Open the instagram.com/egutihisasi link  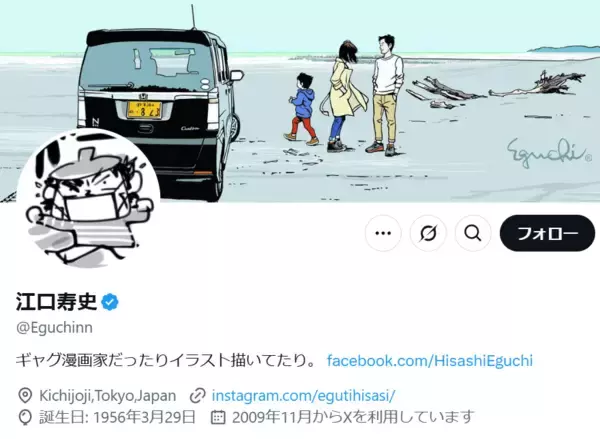303,395
